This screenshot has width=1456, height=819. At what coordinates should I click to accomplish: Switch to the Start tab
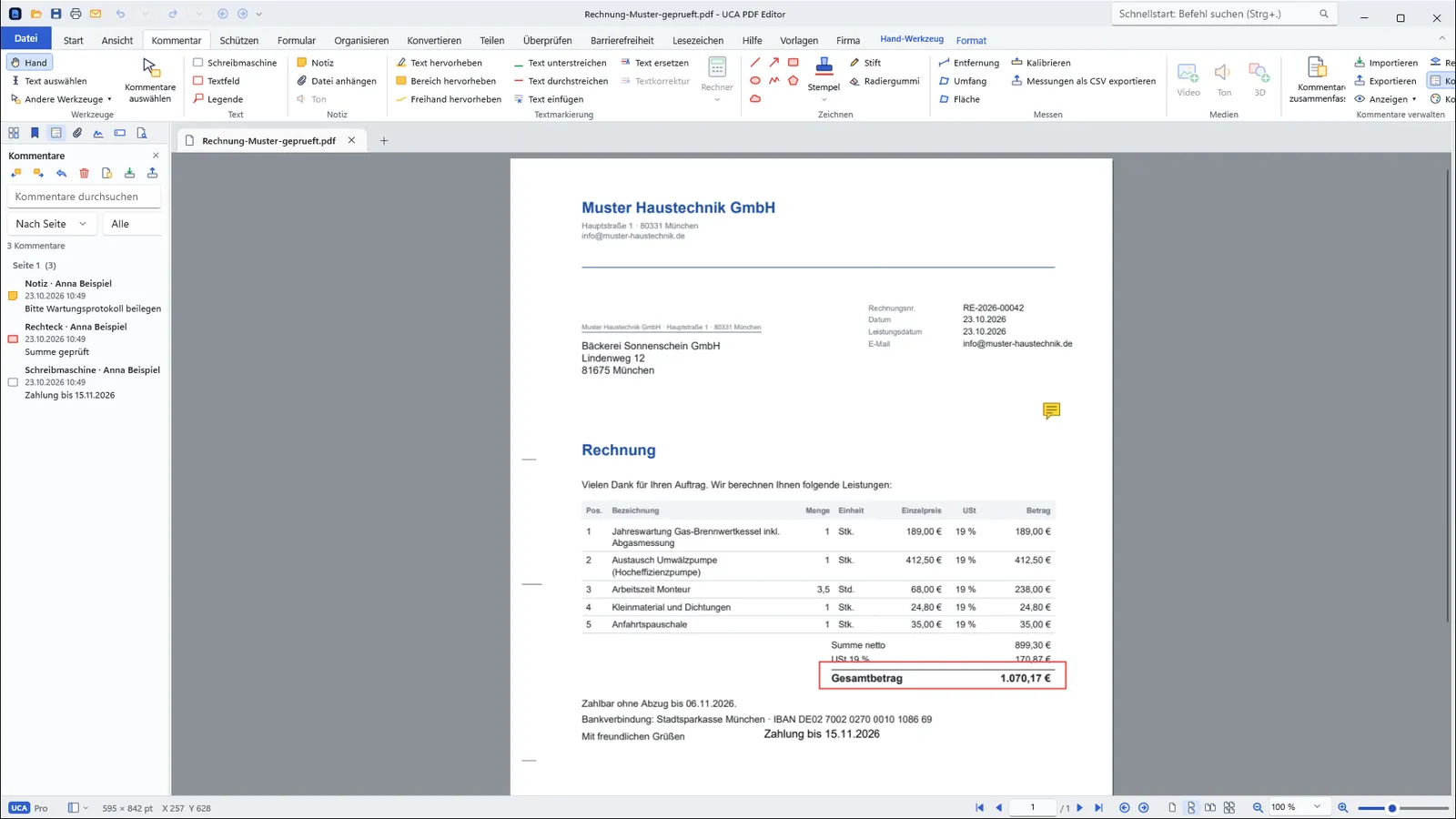[74, 40]
